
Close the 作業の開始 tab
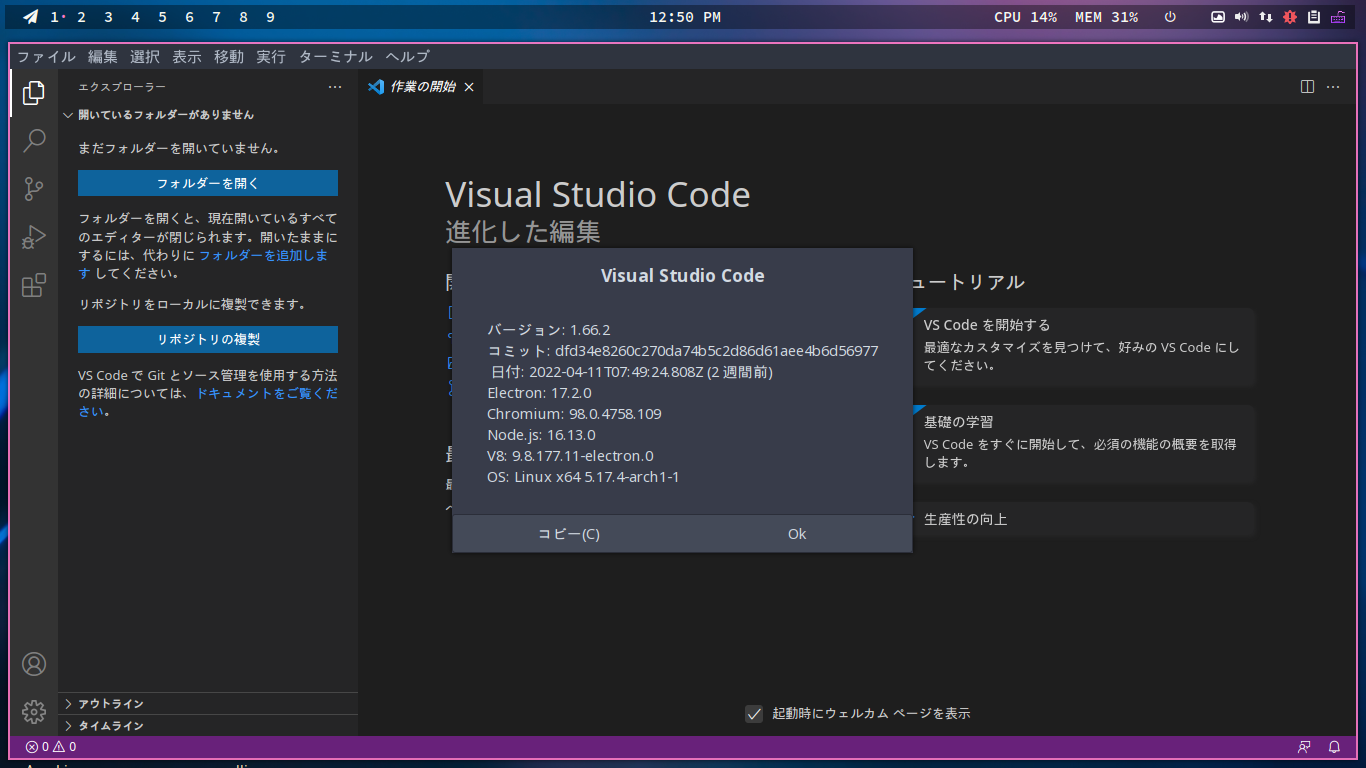coord(468,87)
